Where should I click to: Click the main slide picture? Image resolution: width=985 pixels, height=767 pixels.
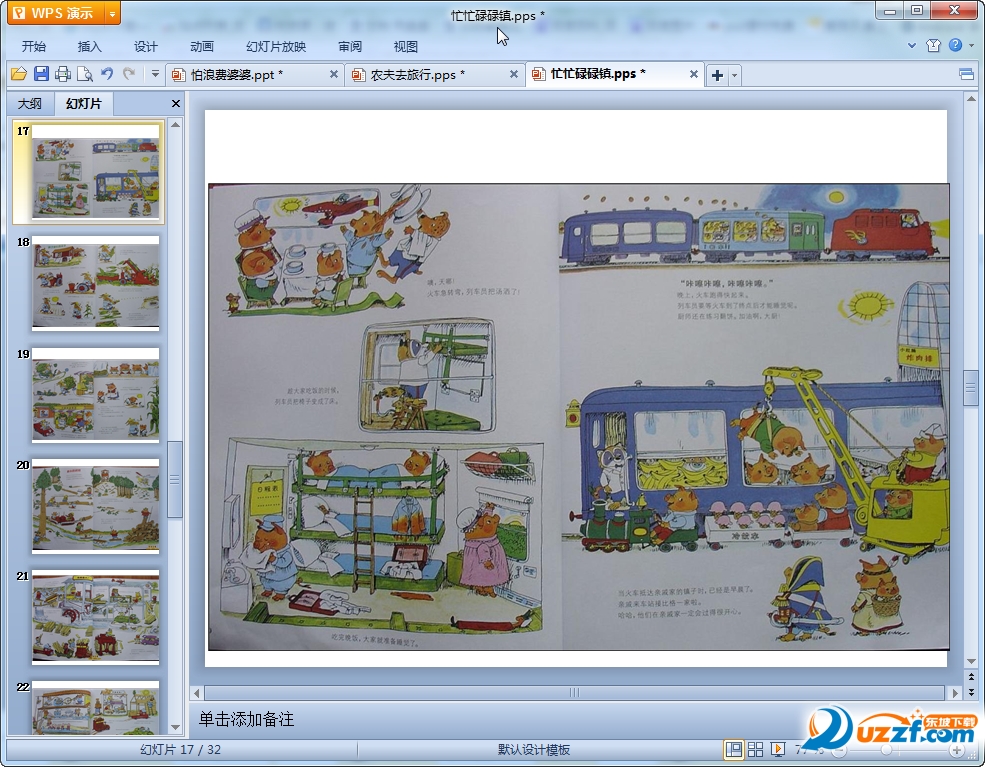pyautogui.click(x=579, y=416)
